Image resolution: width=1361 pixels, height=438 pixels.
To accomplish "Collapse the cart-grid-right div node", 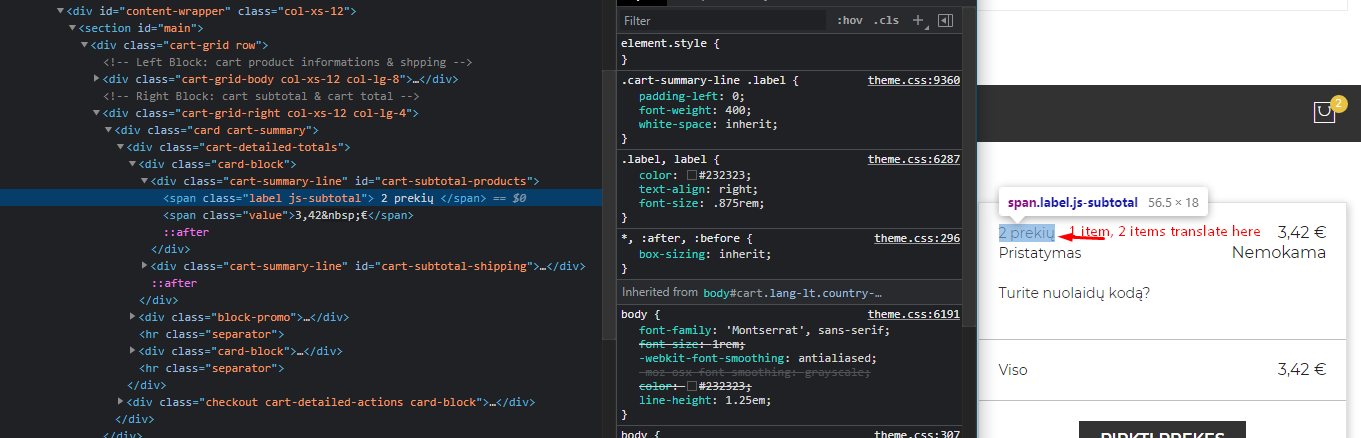I will 97,113.
